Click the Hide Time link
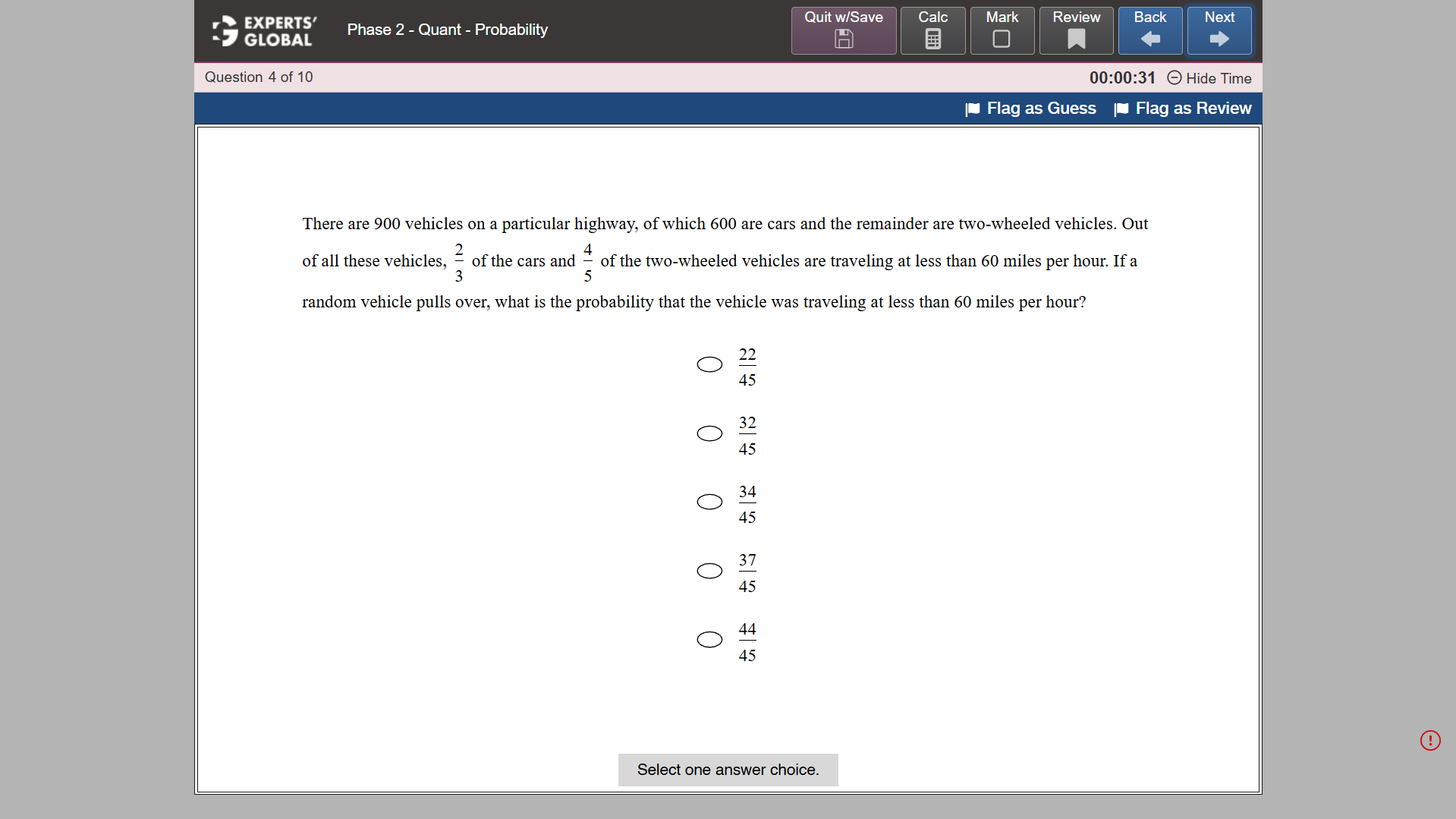The width and height of the screenshot is (1456, 819). (x=1218, y=78)
